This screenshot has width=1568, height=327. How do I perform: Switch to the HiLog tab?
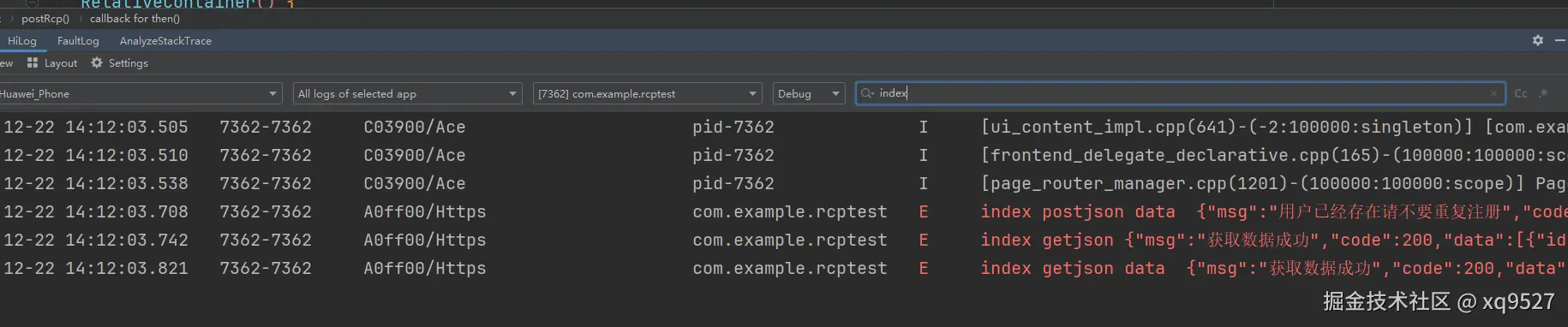(22, 40)
